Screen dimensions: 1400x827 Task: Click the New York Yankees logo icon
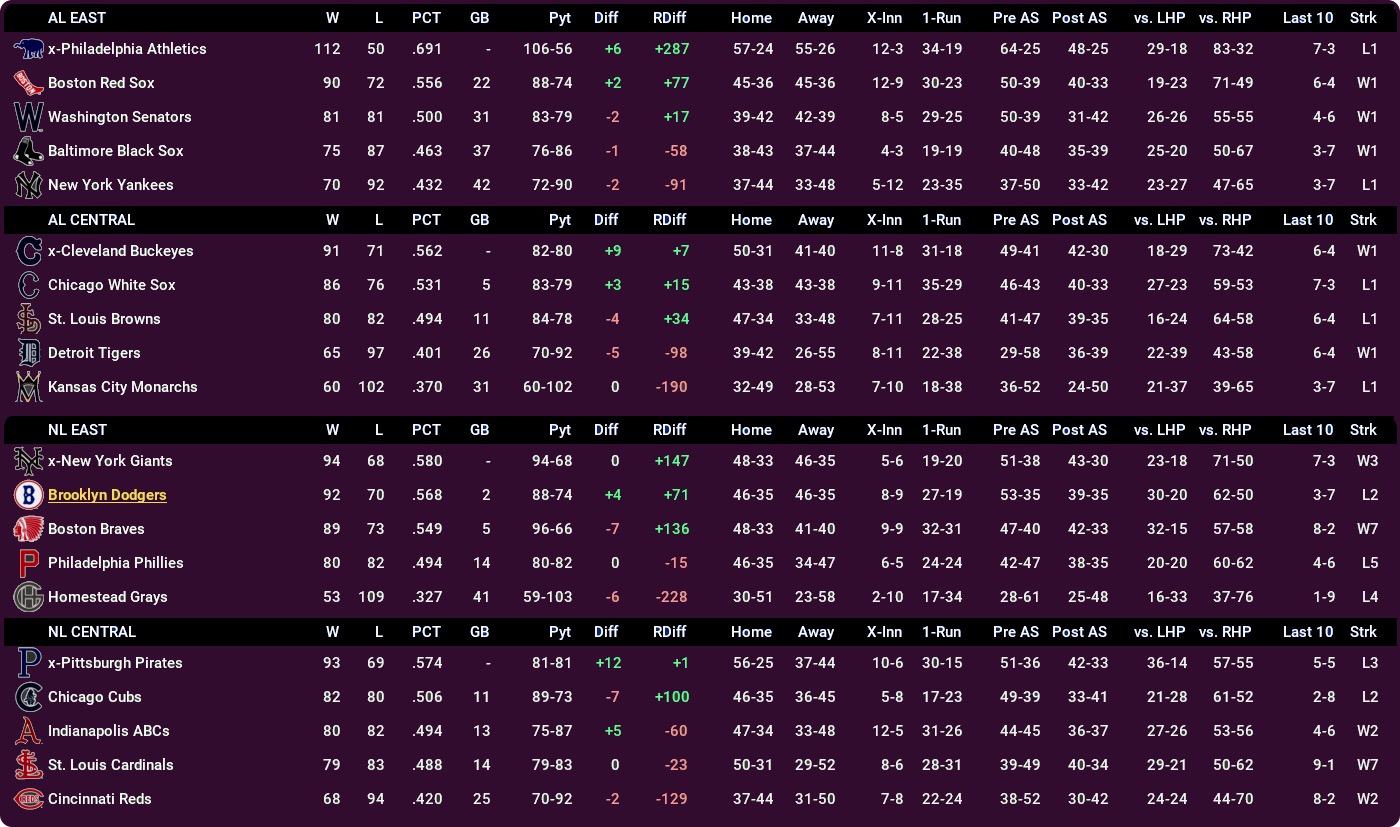click(28, 185)
